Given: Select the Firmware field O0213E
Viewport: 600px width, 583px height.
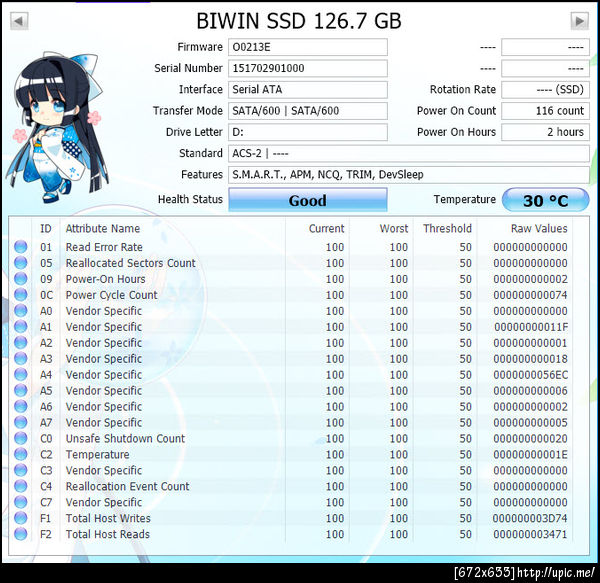Looking at the screenshot, I should coord(308,47).
